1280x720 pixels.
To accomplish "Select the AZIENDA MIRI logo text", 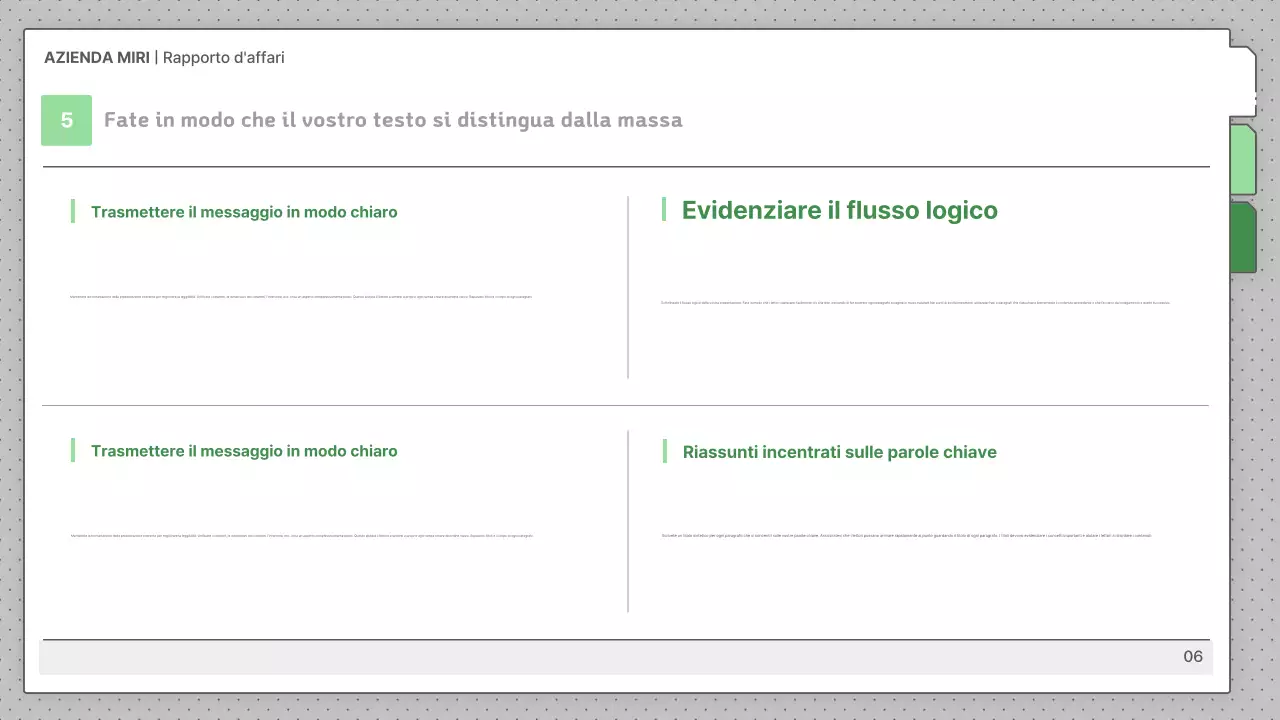I will (x=97, y=57).
